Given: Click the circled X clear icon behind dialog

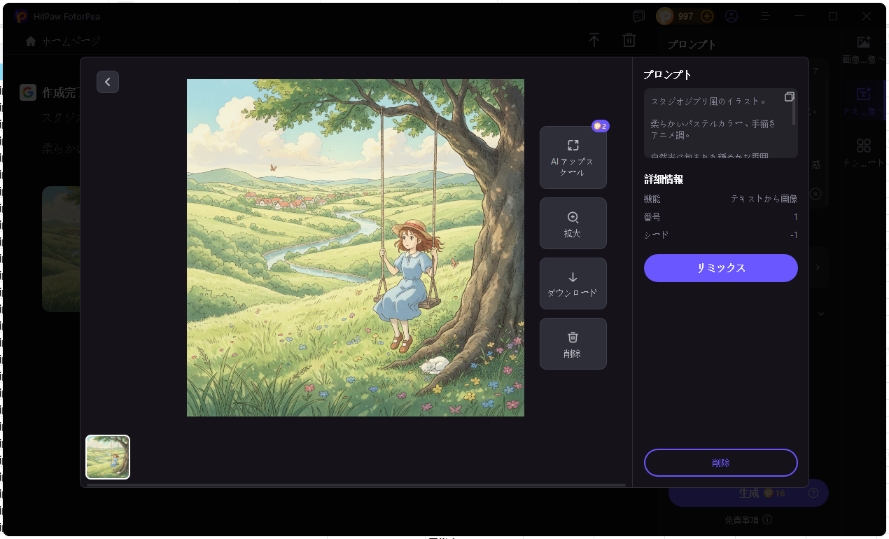Looking at the screenshot, I should click(815, 194).
